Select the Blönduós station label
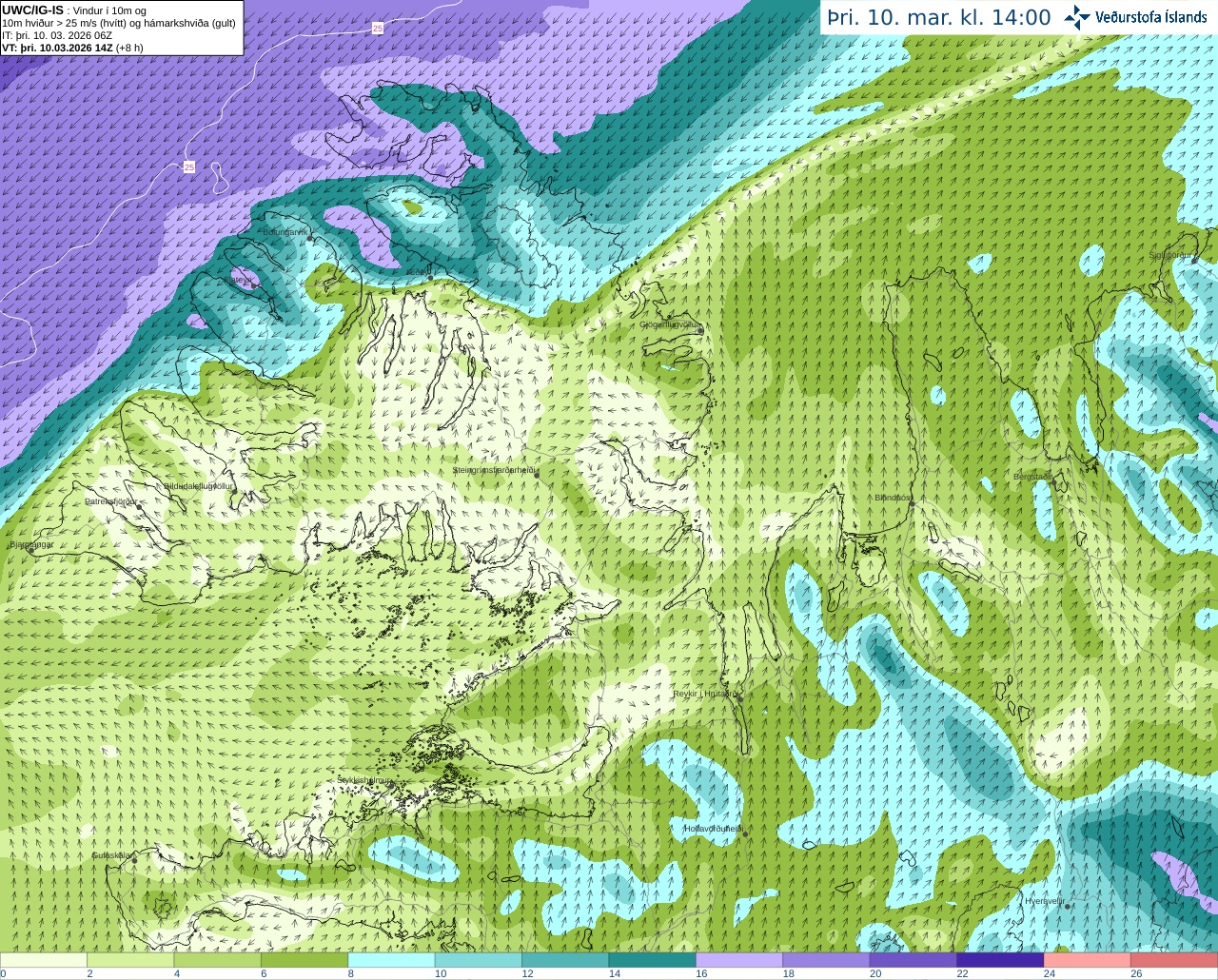The width and height of the screenshot is (1218, 980). click(x=893, y=498)
